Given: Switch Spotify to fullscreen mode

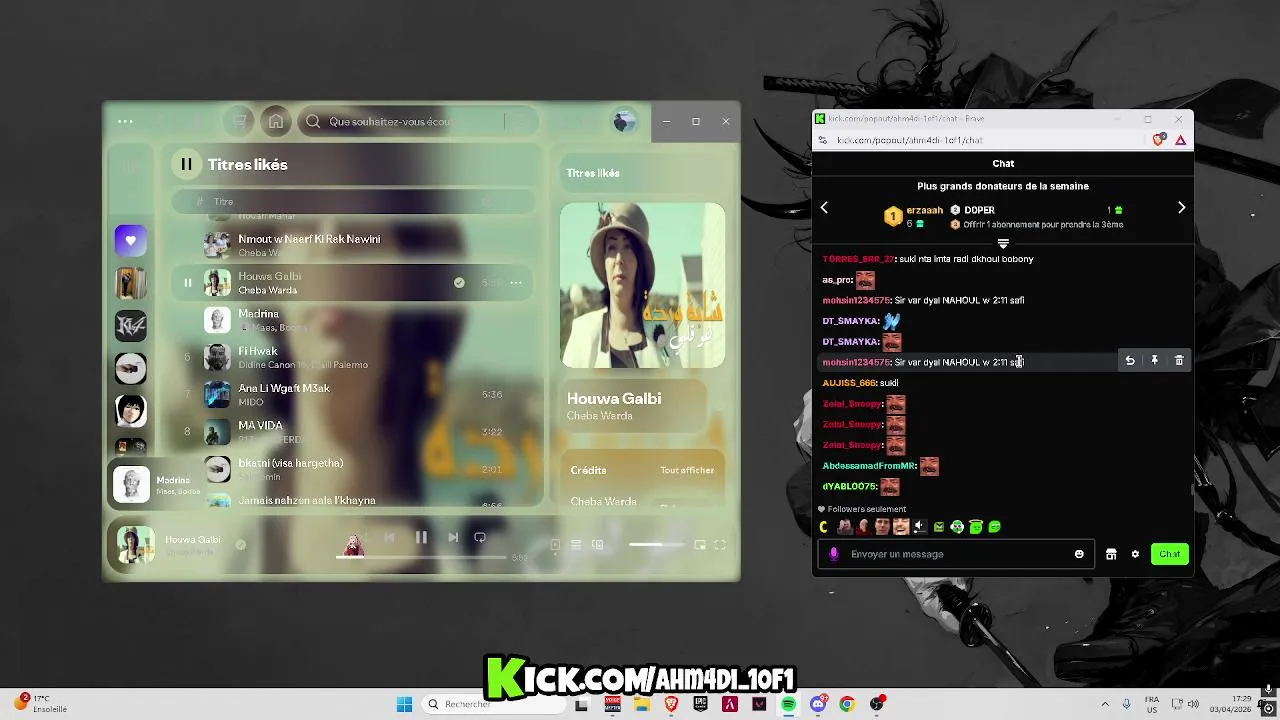Looking at the screenshot, I should pos(720,545).
